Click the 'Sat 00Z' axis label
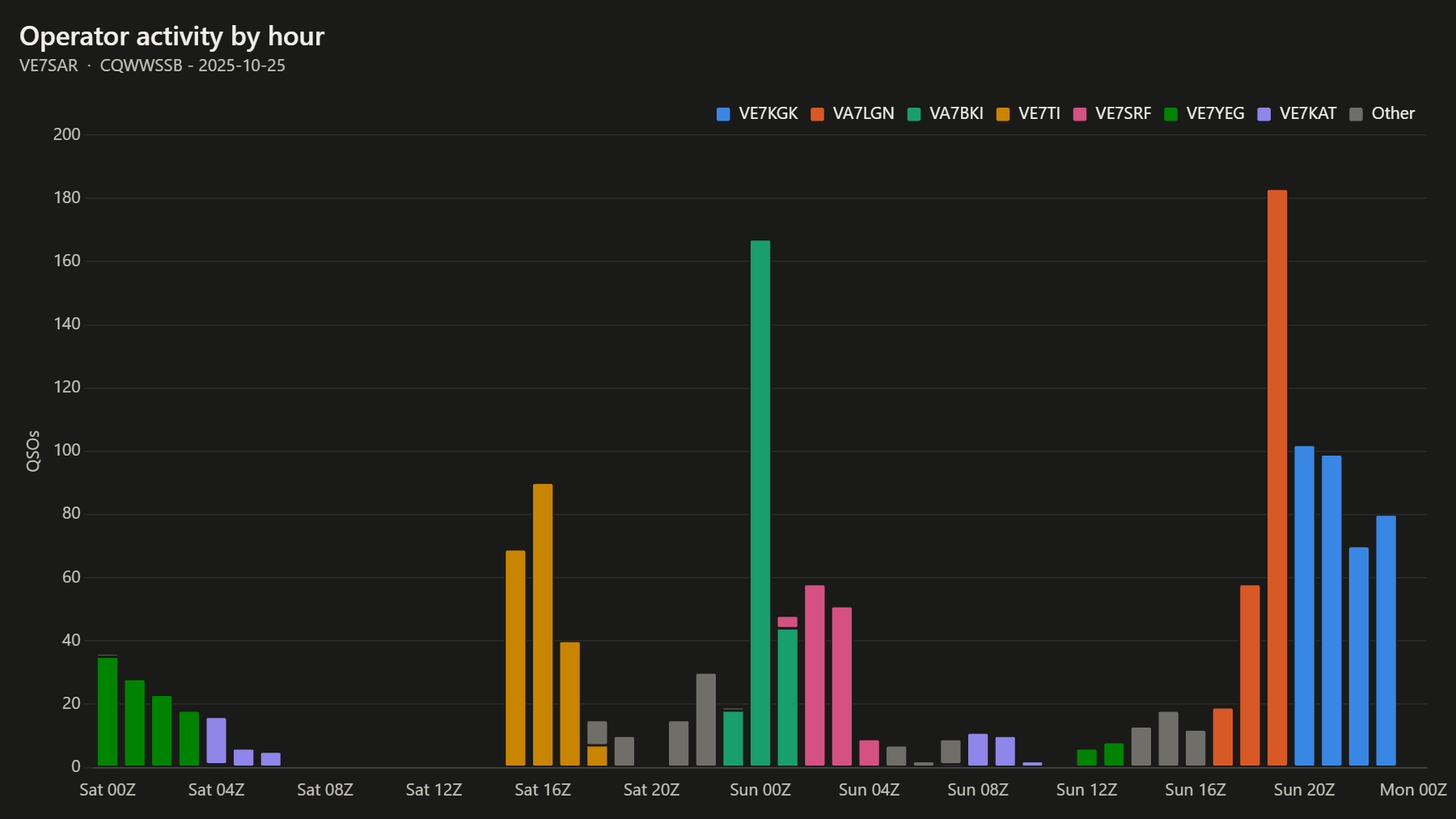The image size is (1456, 819). click(x=108, y=790)
